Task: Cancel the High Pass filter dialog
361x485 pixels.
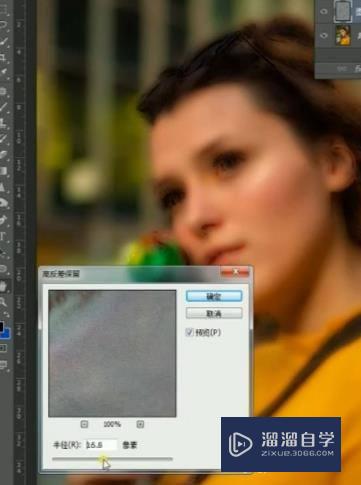Action: coord(214,313)
